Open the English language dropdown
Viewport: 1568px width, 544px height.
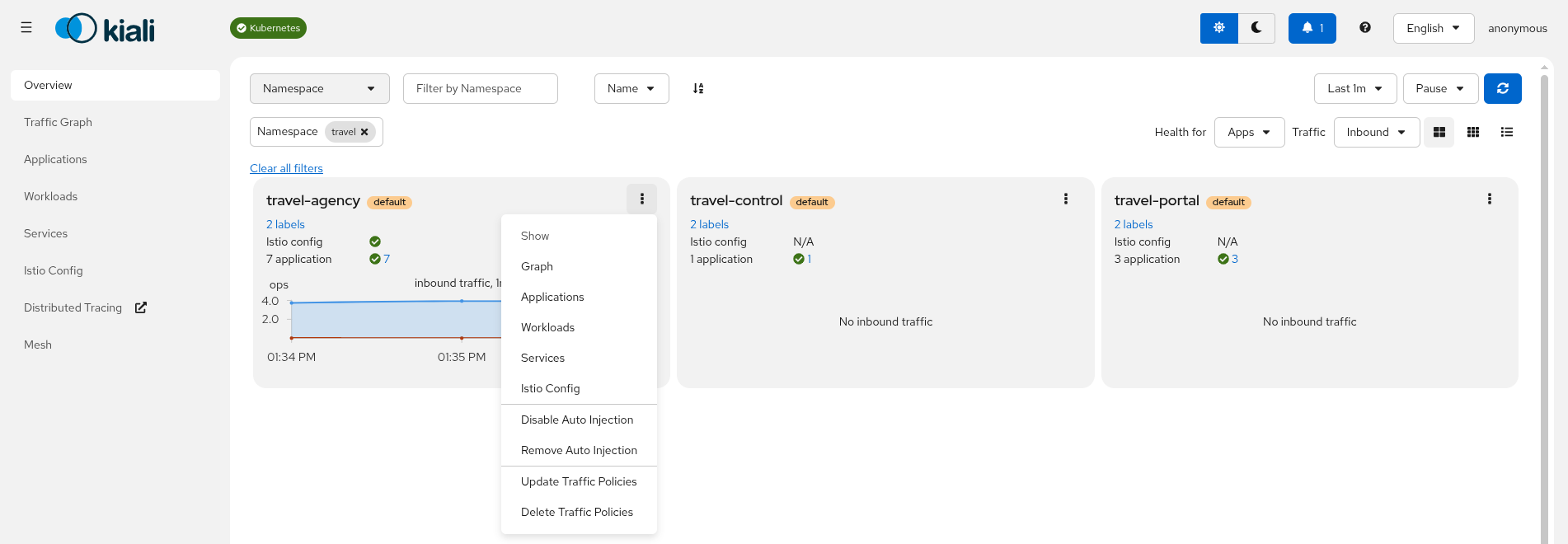pyautogui.click(x=1433, y=28)
